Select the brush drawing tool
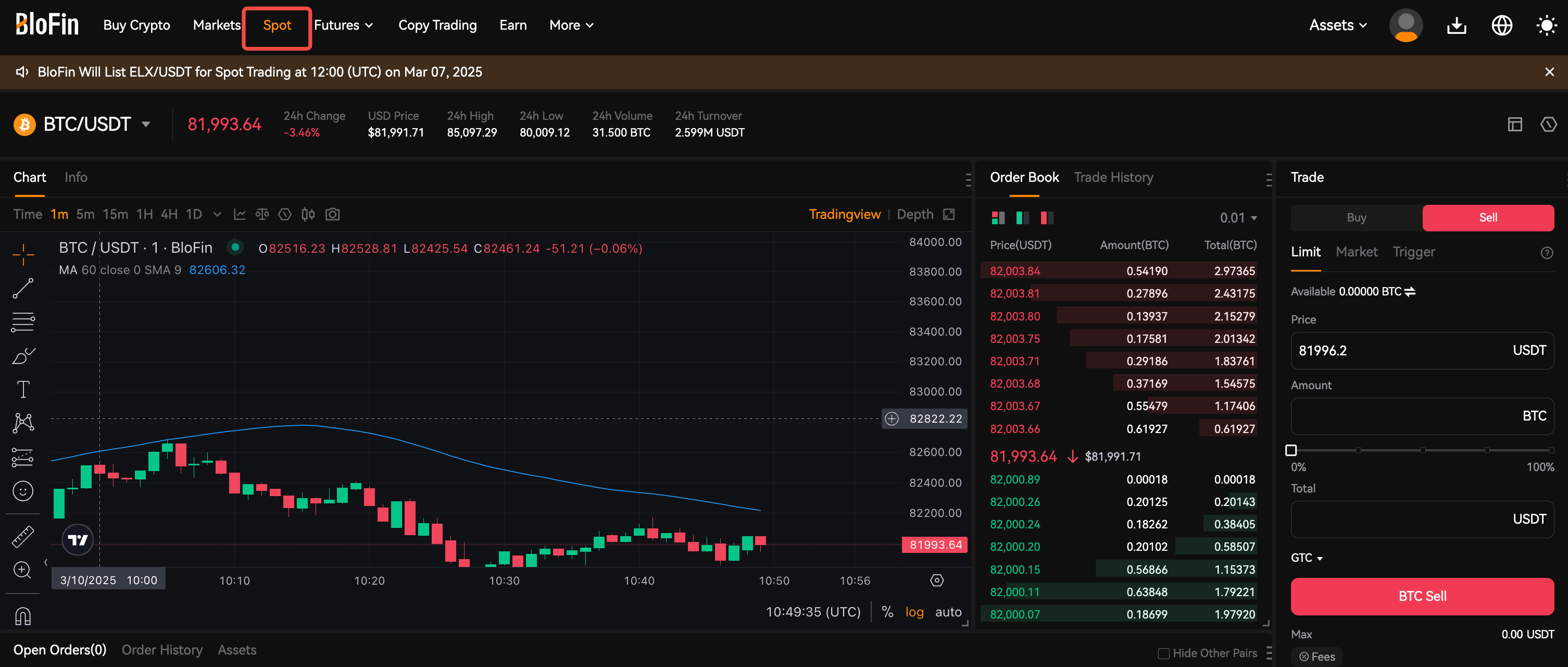 [x=23, y=356]
